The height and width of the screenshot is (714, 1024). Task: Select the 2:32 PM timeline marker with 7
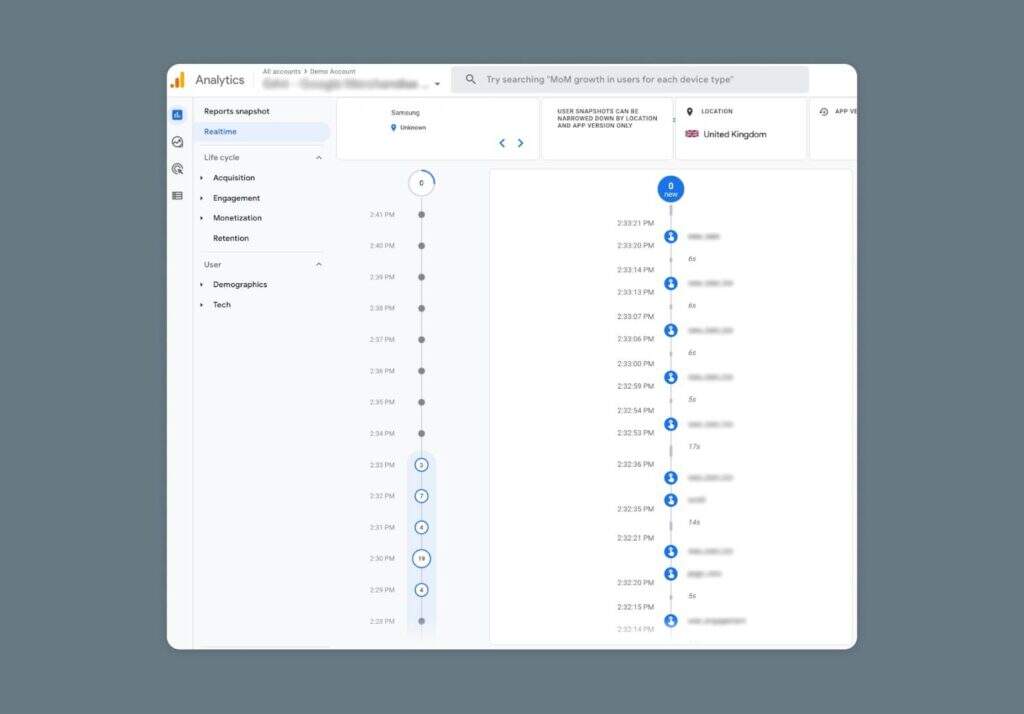point(421,496)
